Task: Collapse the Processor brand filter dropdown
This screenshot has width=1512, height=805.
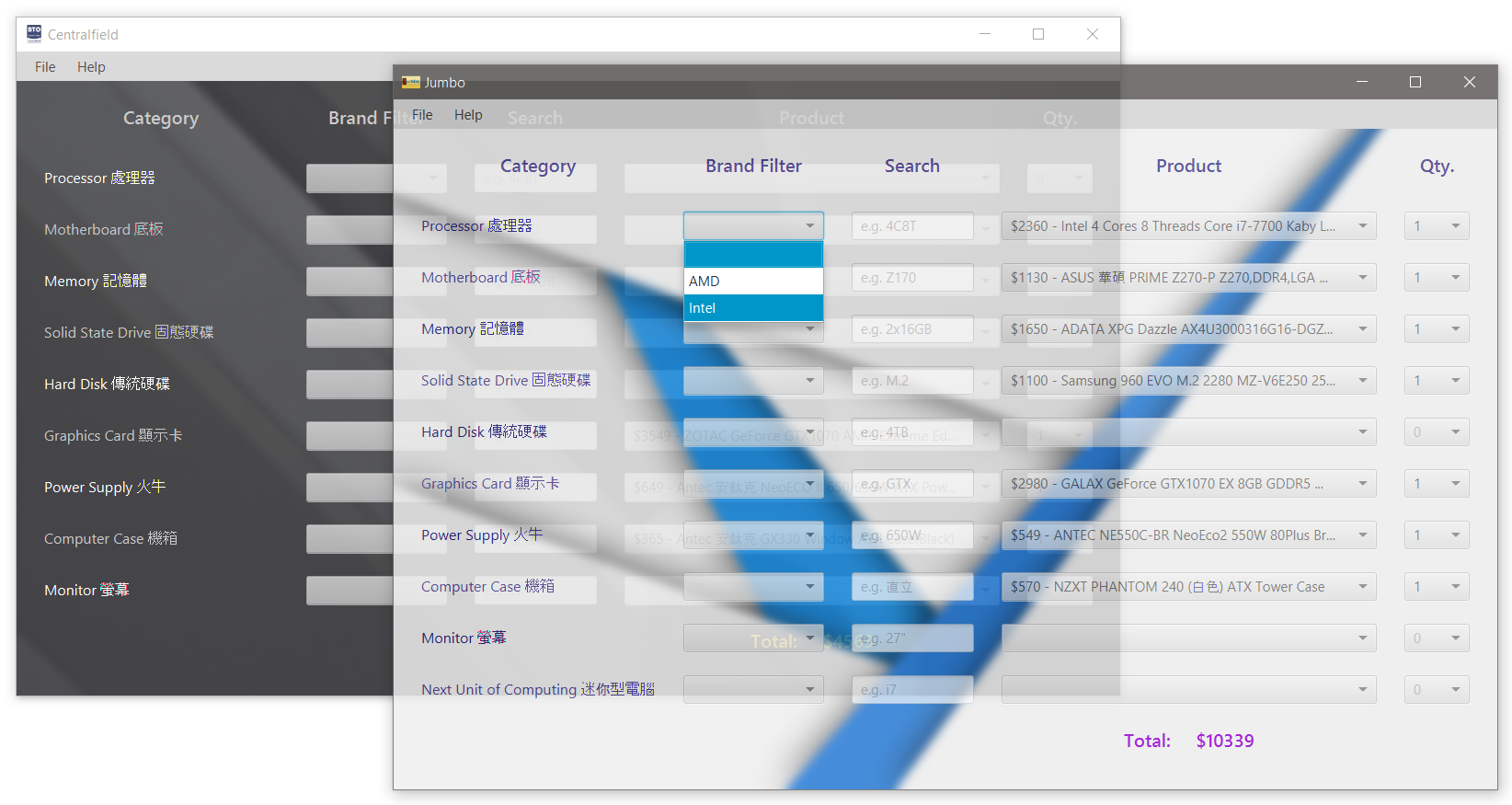Action: (753, 226)
